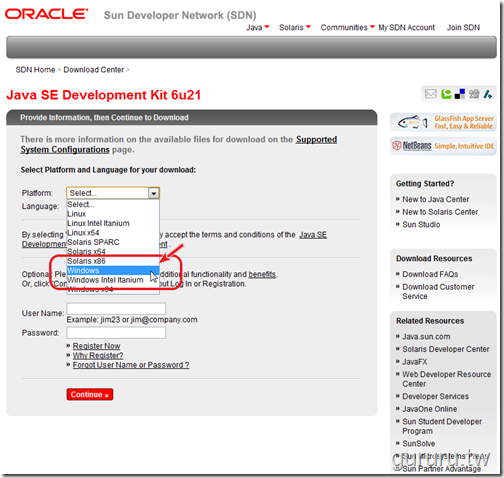Viewport: 504px width, 478px height.
Task: Open New to Java Center link
Action: [x=435, y=199]
